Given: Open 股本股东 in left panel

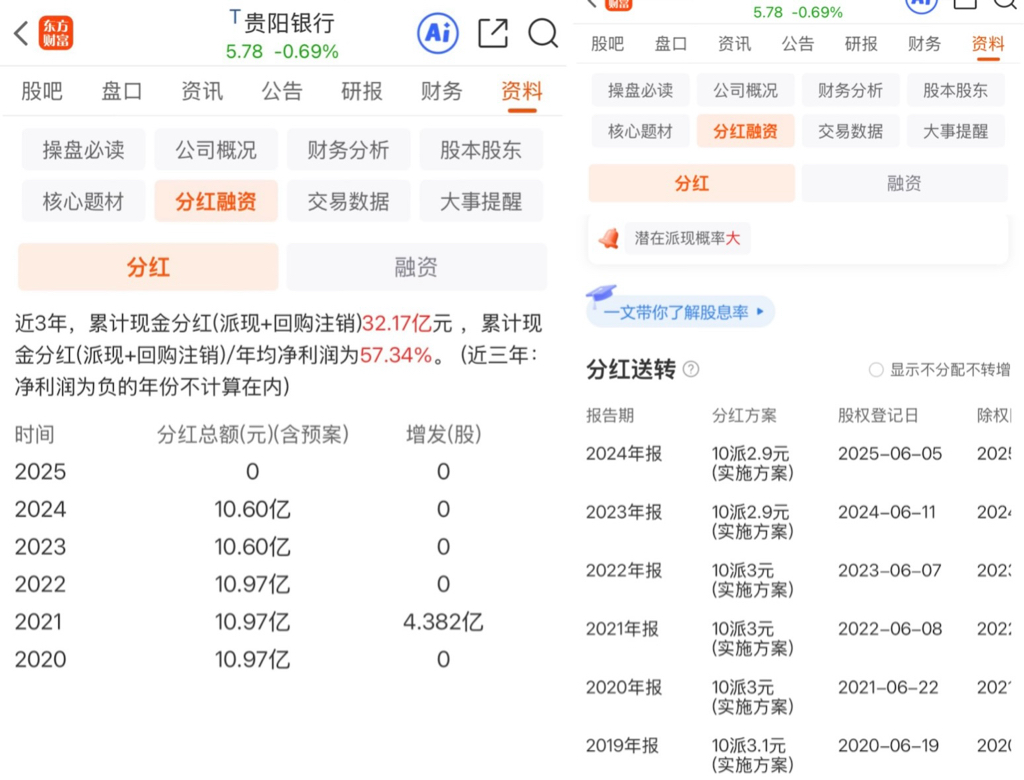Looking at the screenshot, I should click(x=481, y=150).
